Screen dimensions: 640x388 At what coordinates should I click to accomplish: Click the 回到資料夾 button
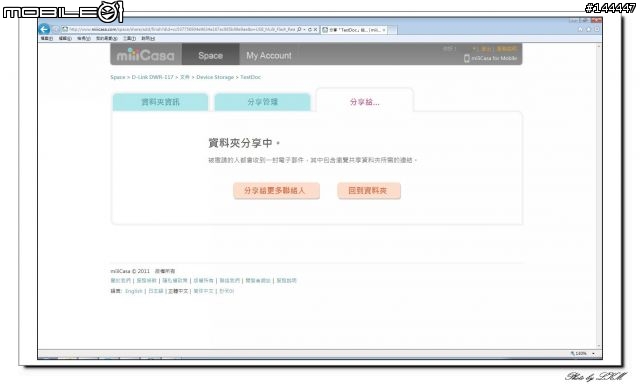369,191
